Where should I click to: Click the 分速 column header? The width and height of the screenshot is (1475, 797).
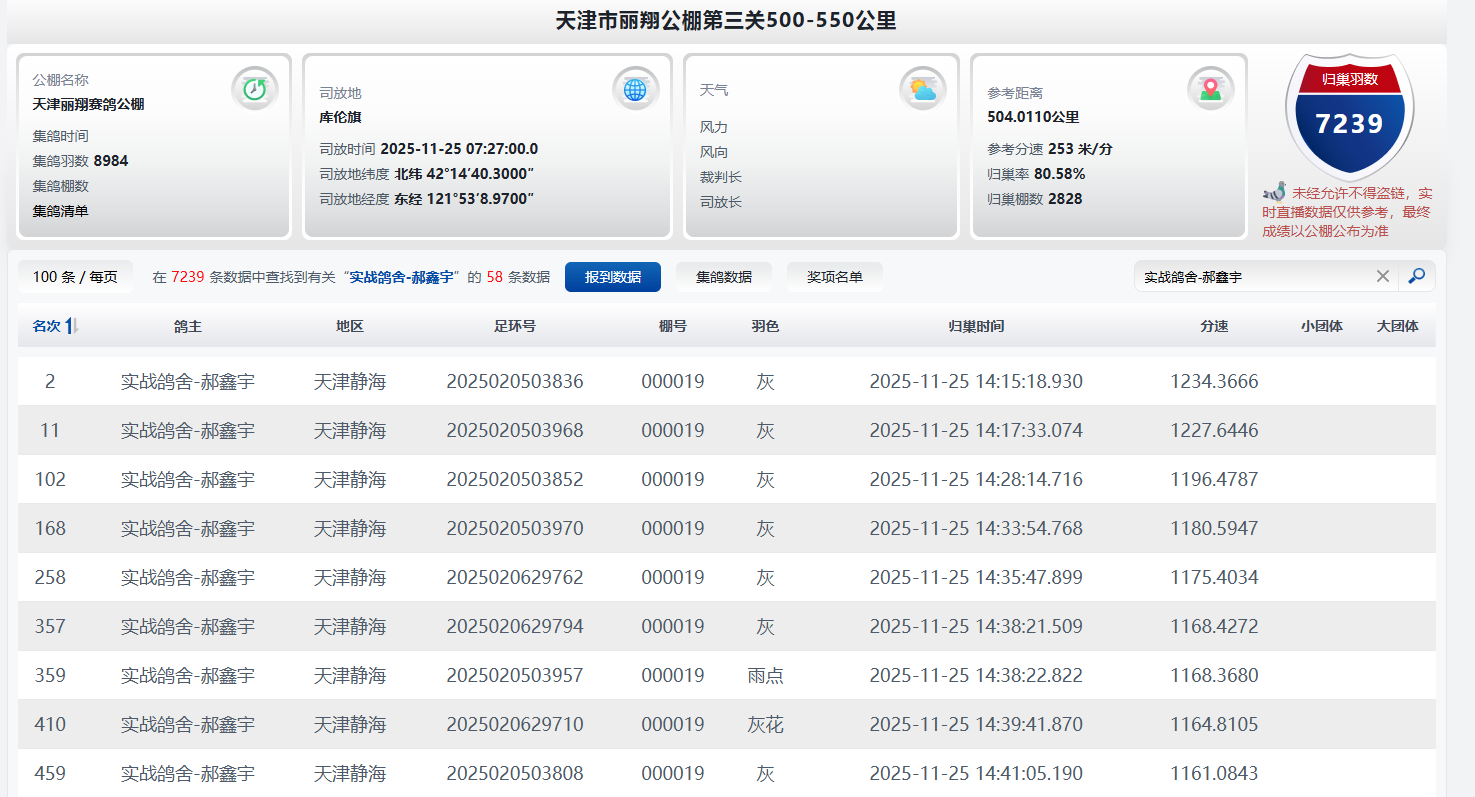[1214, 326]
